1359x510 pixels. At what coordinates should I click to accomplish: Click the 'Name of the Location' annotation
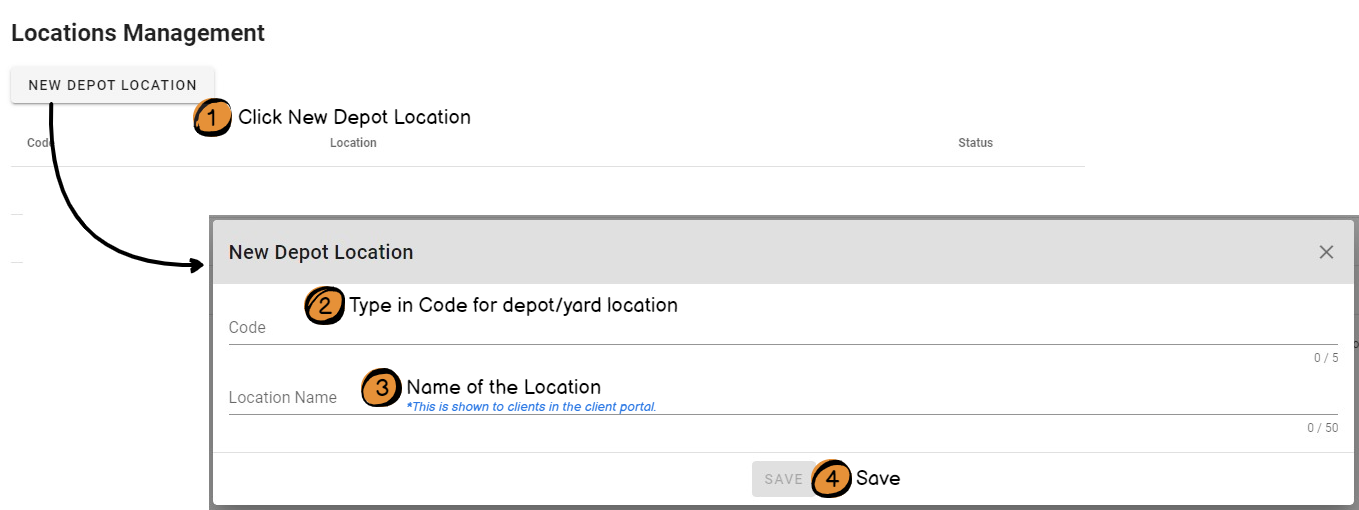(x=503, y=387)
